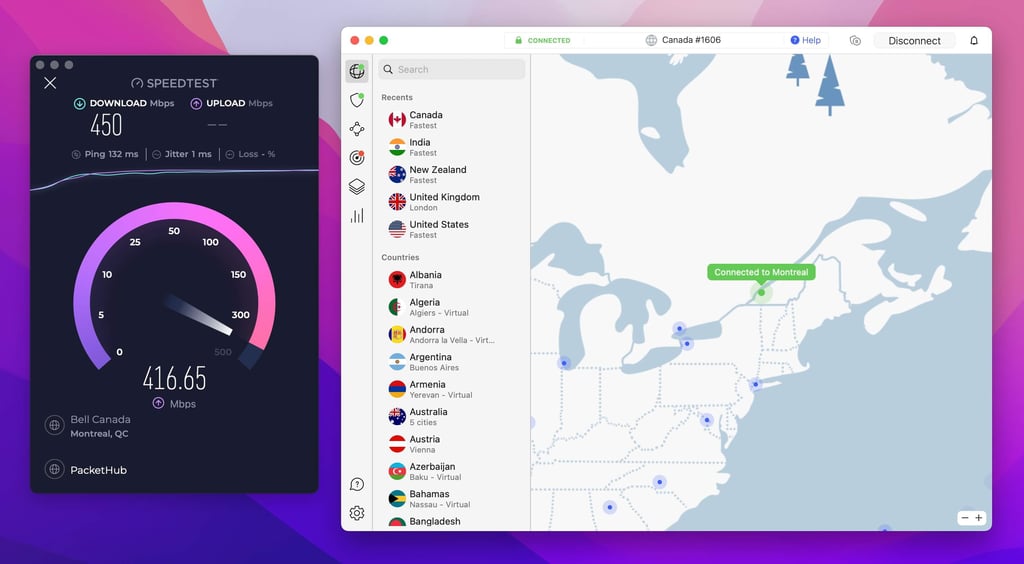
Task: Zoom in the map with plus button
Action: (x=978, y=518)
